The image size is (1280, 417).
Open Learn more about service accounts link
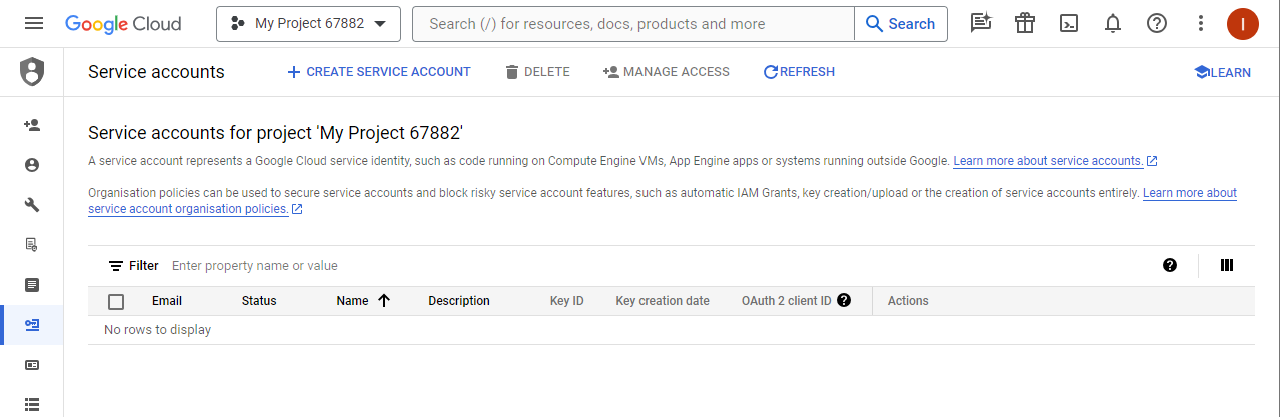tap(1048, 161)
